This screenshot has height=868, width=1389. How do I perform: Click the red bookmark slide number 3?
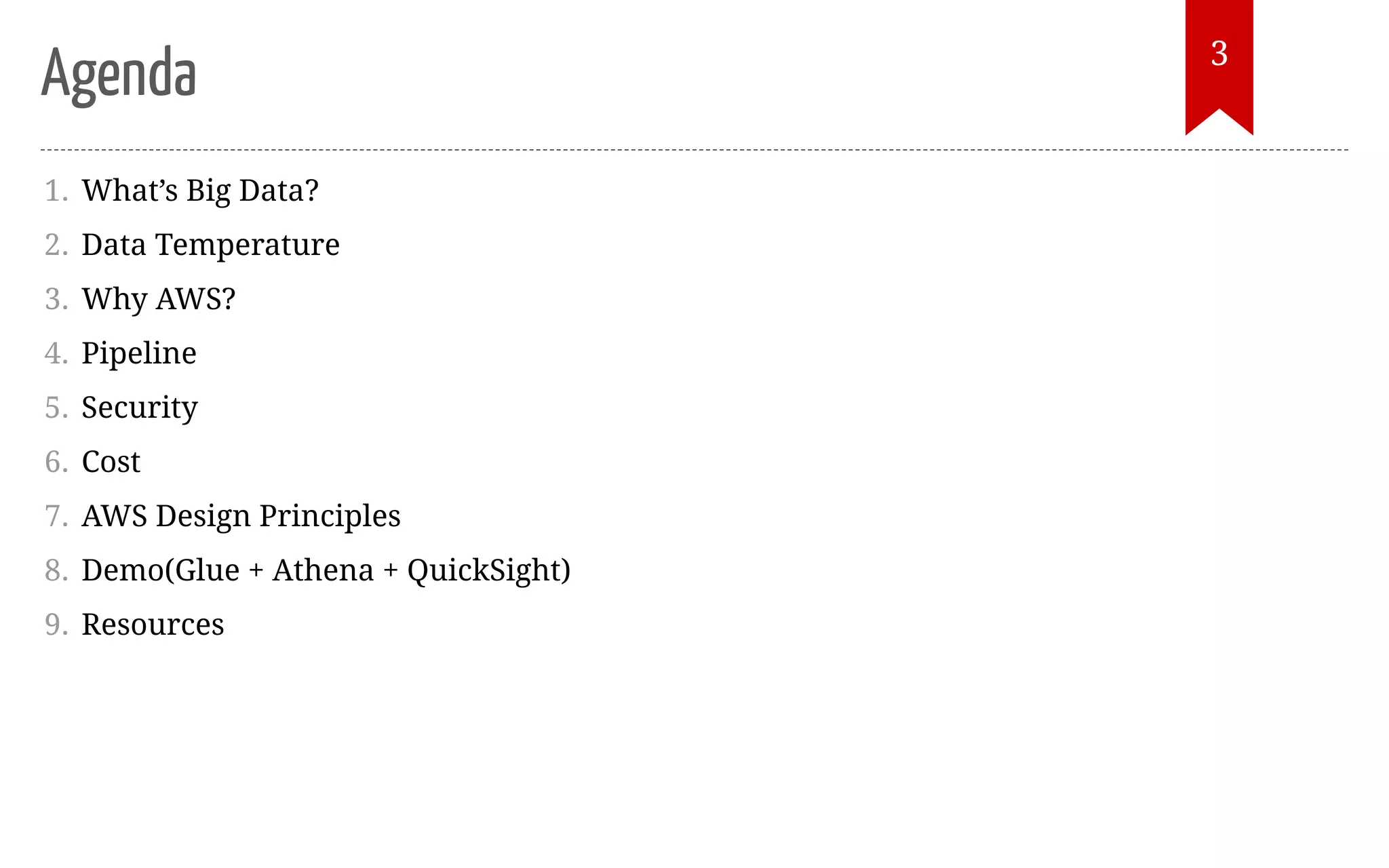coord(1219,54)
